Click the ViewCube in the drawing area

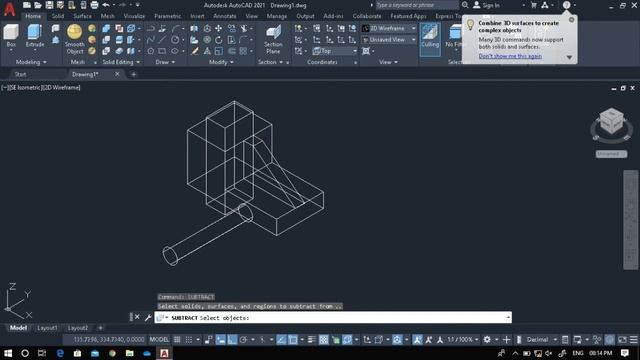click(x=611, y=122)
